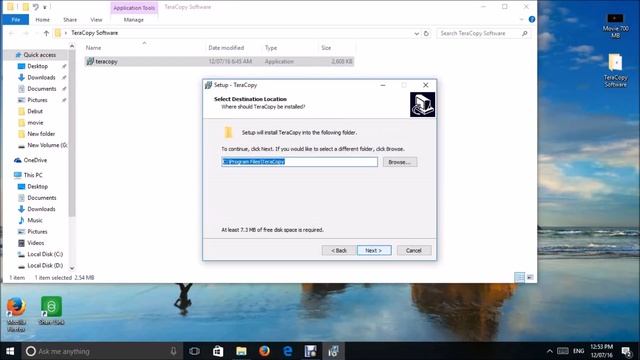Open the Windows Start menu
640x360 pixels.
[x=10, y=351]
